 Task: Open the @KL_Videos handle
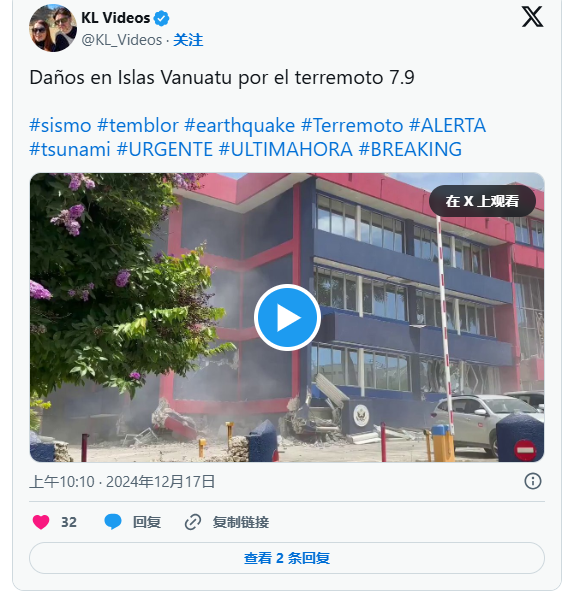[x=122, y=40]
